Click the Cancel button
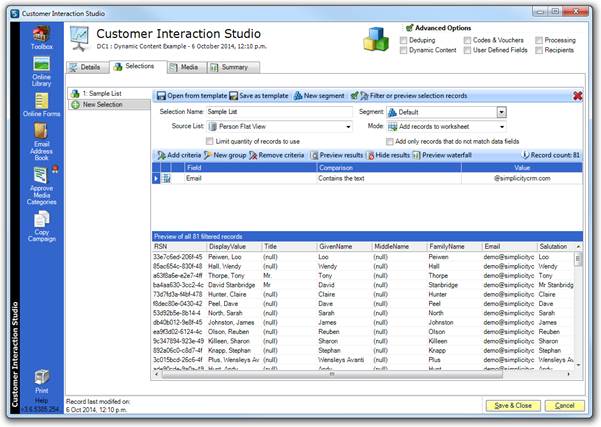 (565, 406)
